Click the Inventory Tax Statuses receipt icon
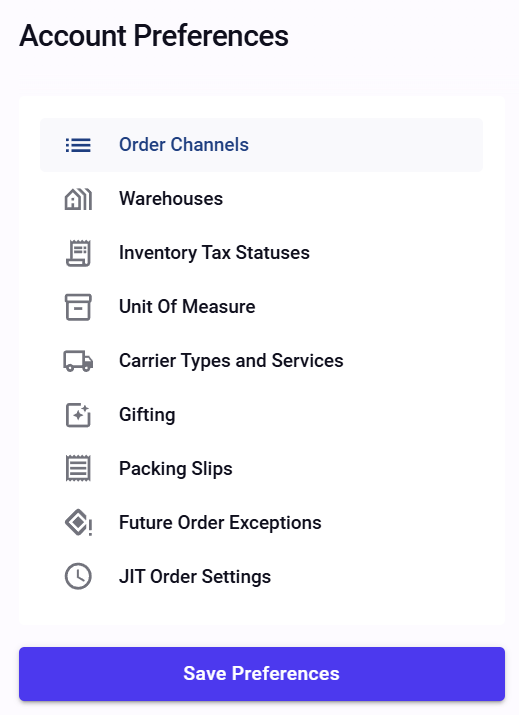This screenshot has height=715, width=519. 78,253
